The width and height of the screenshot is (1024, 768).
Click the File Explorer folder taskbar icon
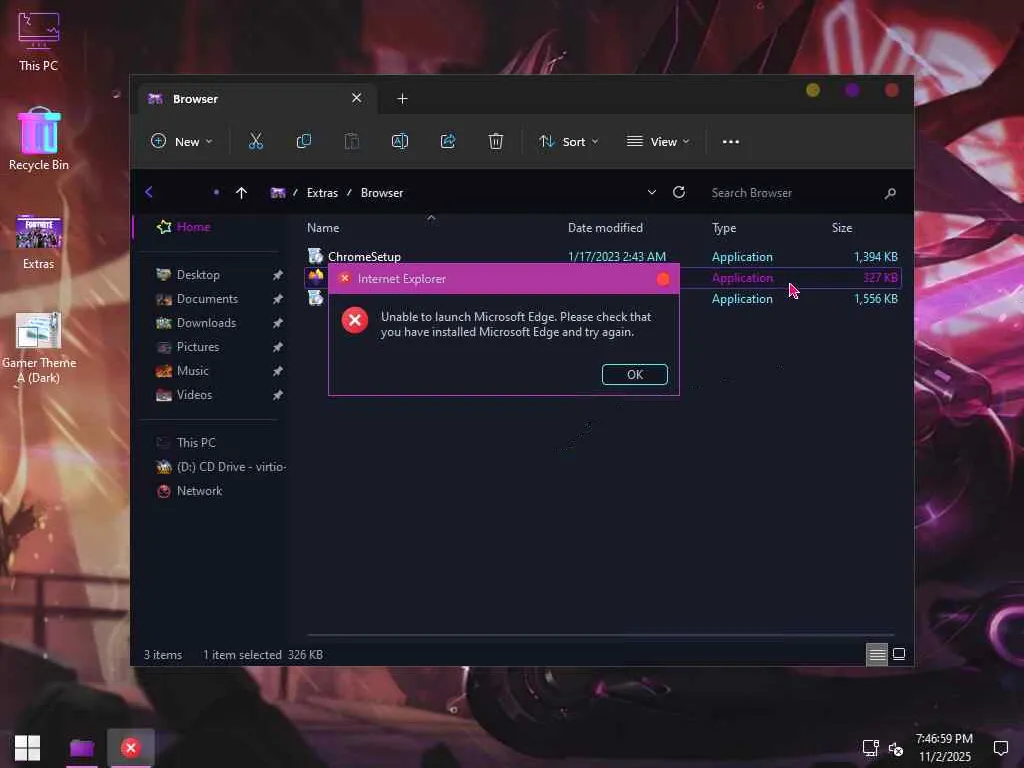click(82, 748)
